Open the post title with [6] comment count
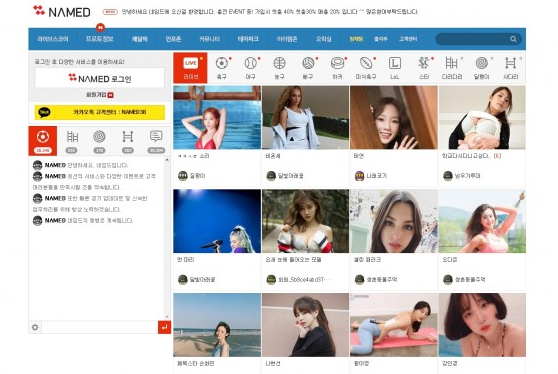558x374 pixels. point(471,156)
